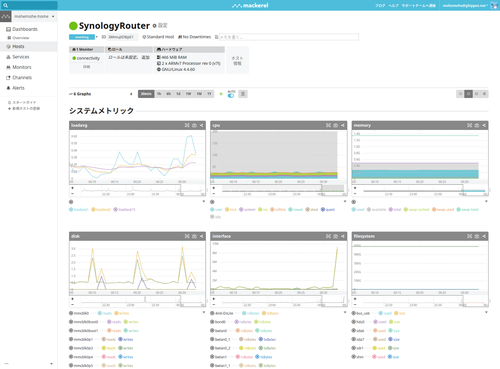Expand the 6 Graphs selector
The height and width of the screenshot is (369, 500).
(x=101, y=94)
